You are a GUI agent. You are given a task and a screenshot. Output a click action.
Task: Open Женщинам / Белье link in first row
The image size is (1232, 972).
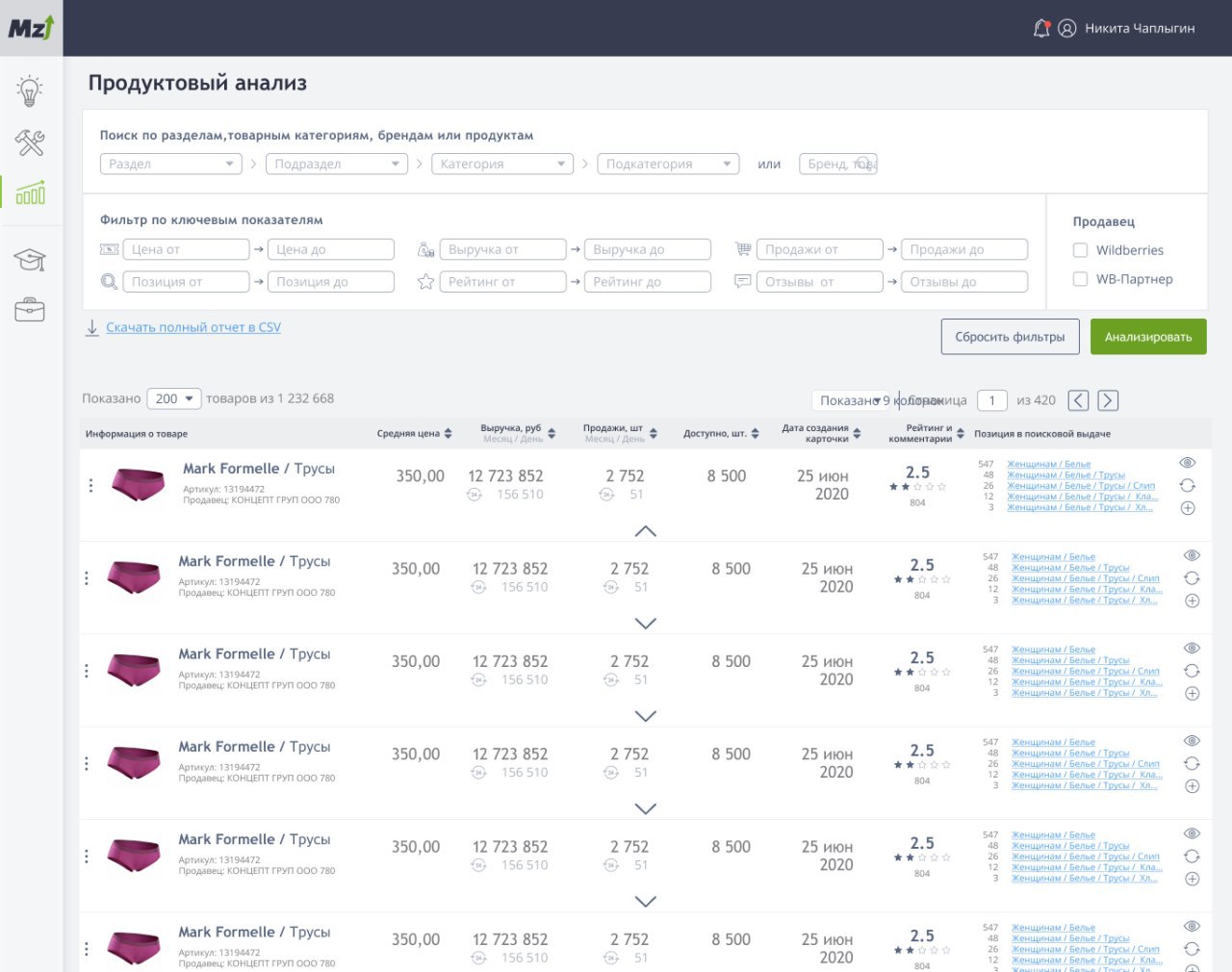pos(1048,464)
